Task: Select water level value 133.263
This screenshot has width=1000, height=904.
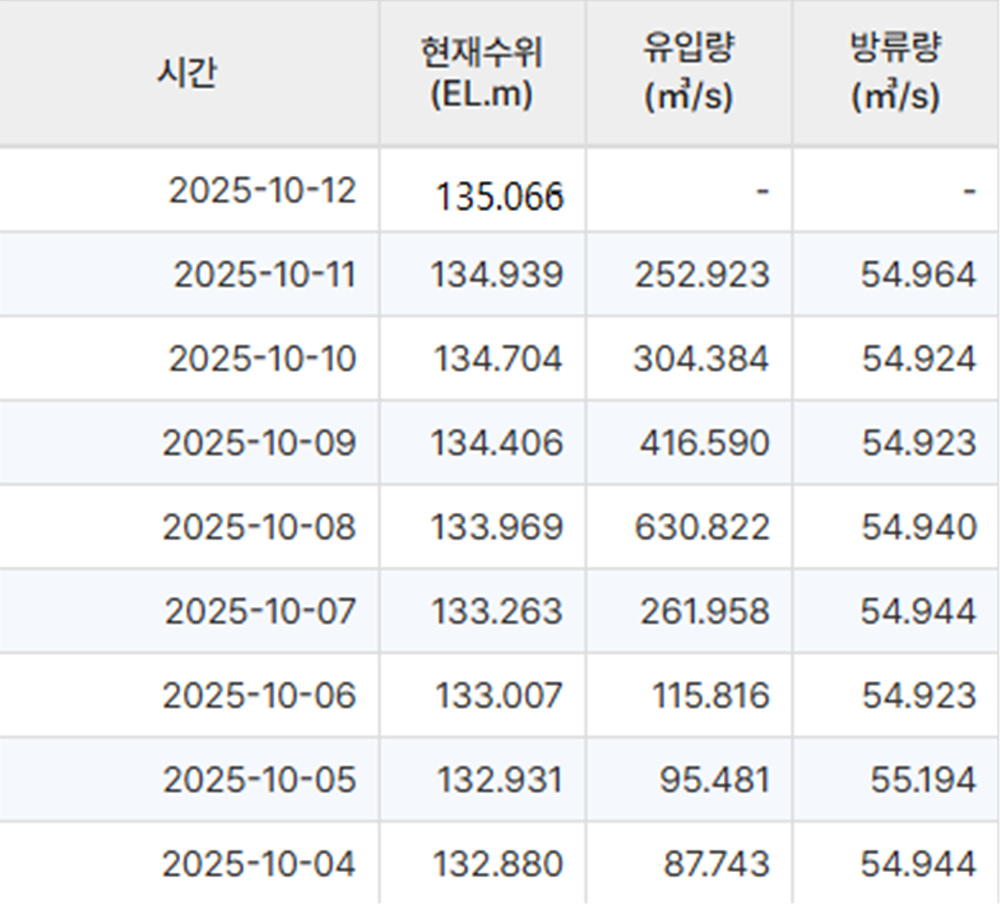Action: pos(497,610)
